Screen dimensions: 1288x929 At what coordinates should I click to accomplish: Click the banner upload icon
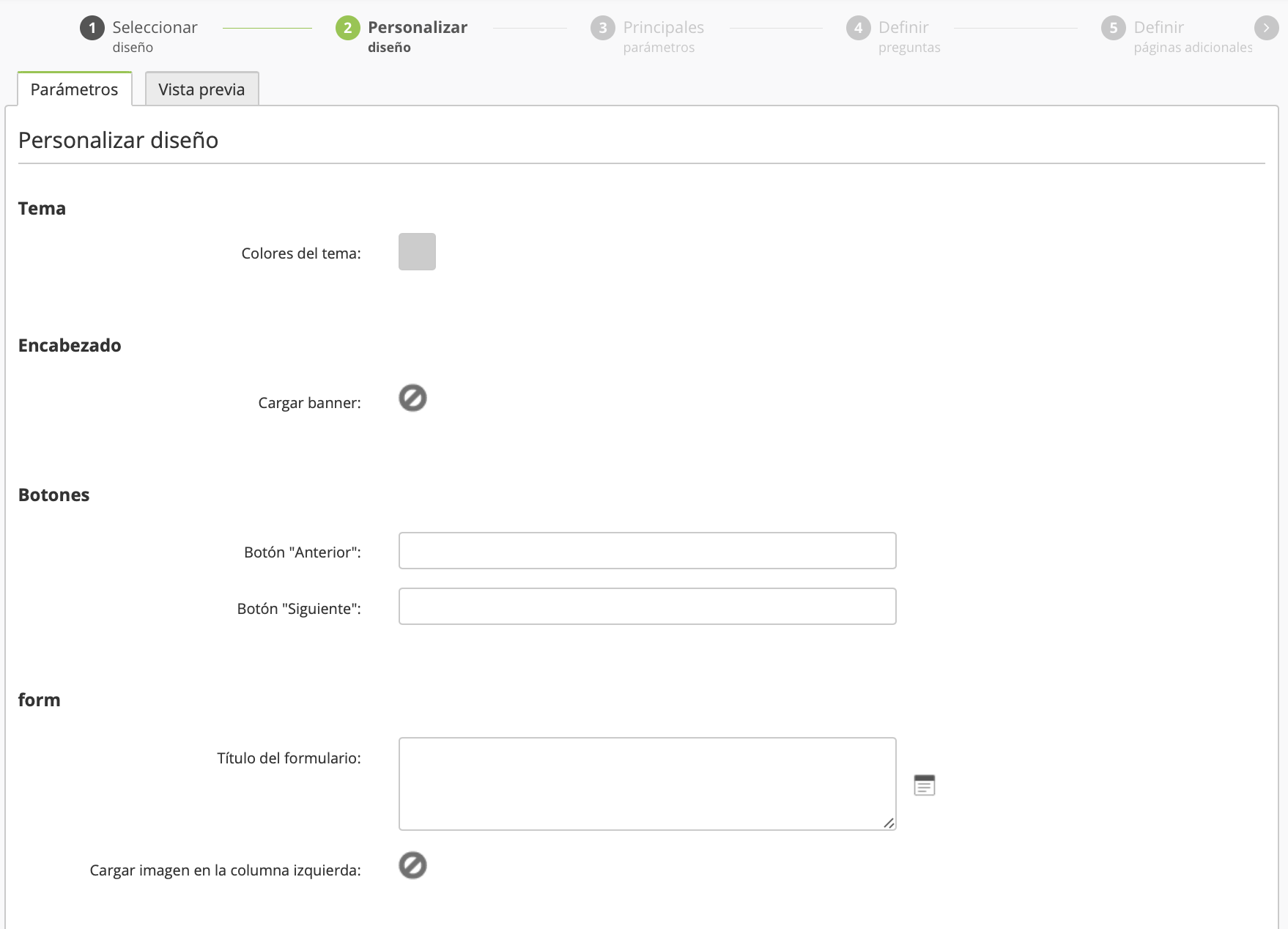(412, 398)
